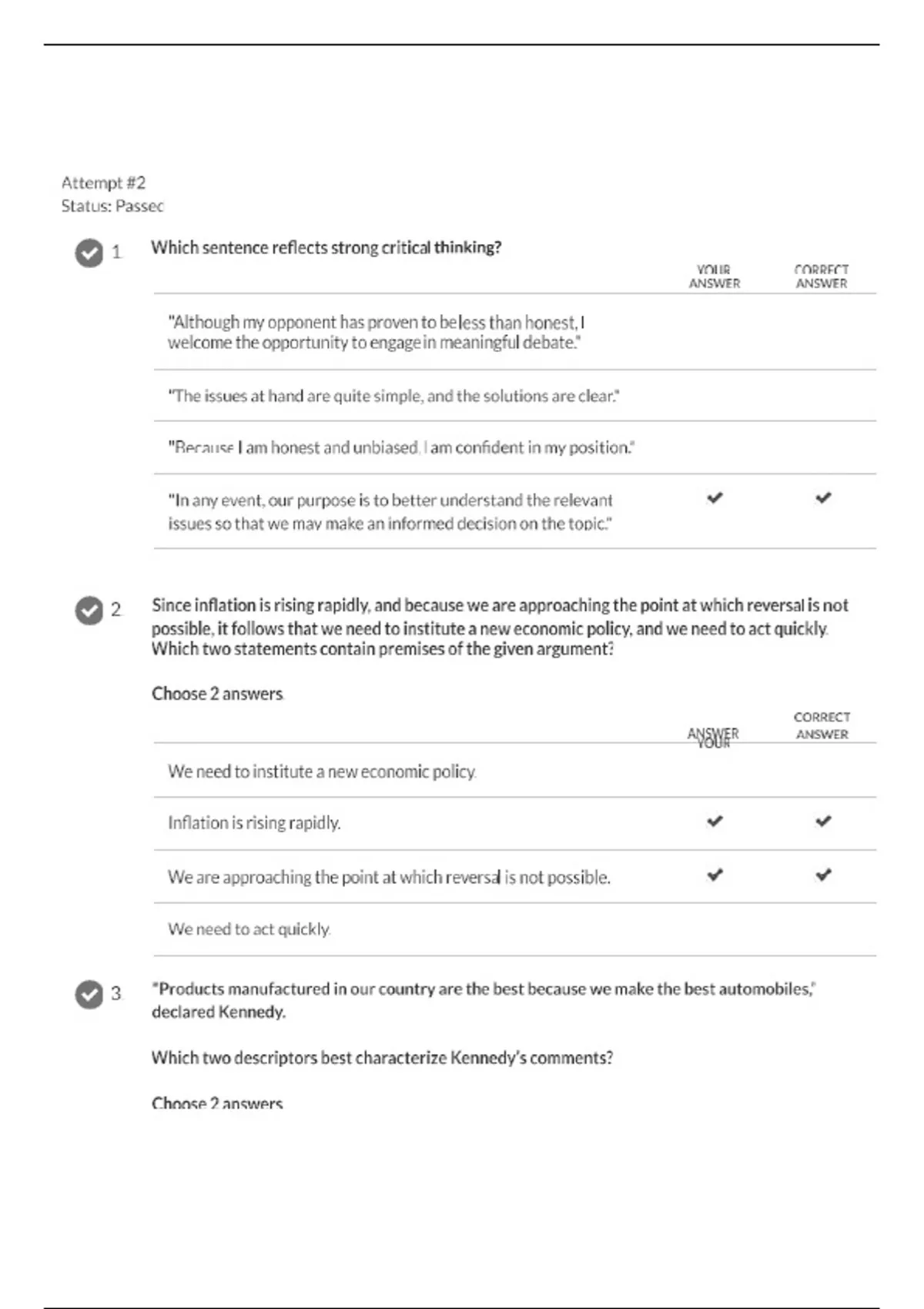Click the 'Attempt #2' label
The width and height of the screenshot is (924, 1309).
pyautogui.click(x=103, y=183)
